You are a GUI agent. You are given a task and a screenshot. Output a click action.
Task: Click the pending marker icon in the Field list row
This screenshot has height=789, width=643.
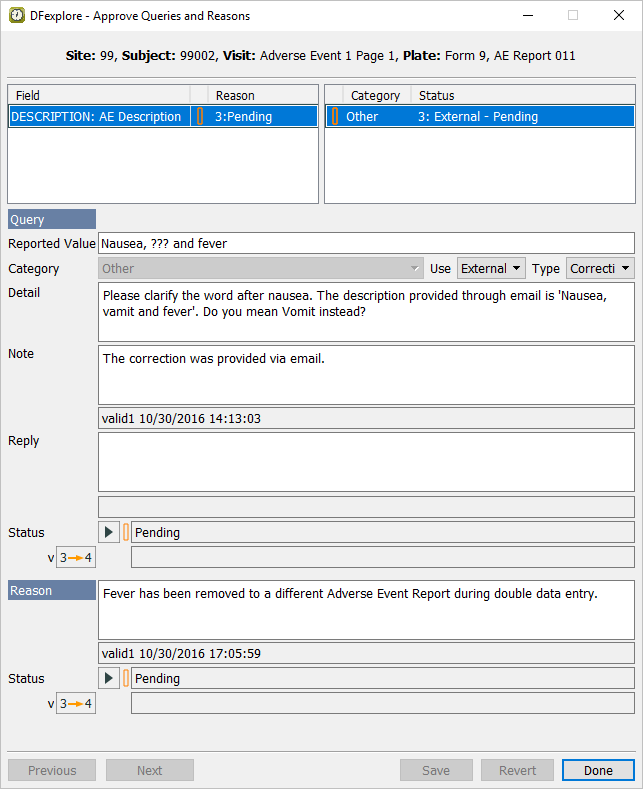click(199, 117)
